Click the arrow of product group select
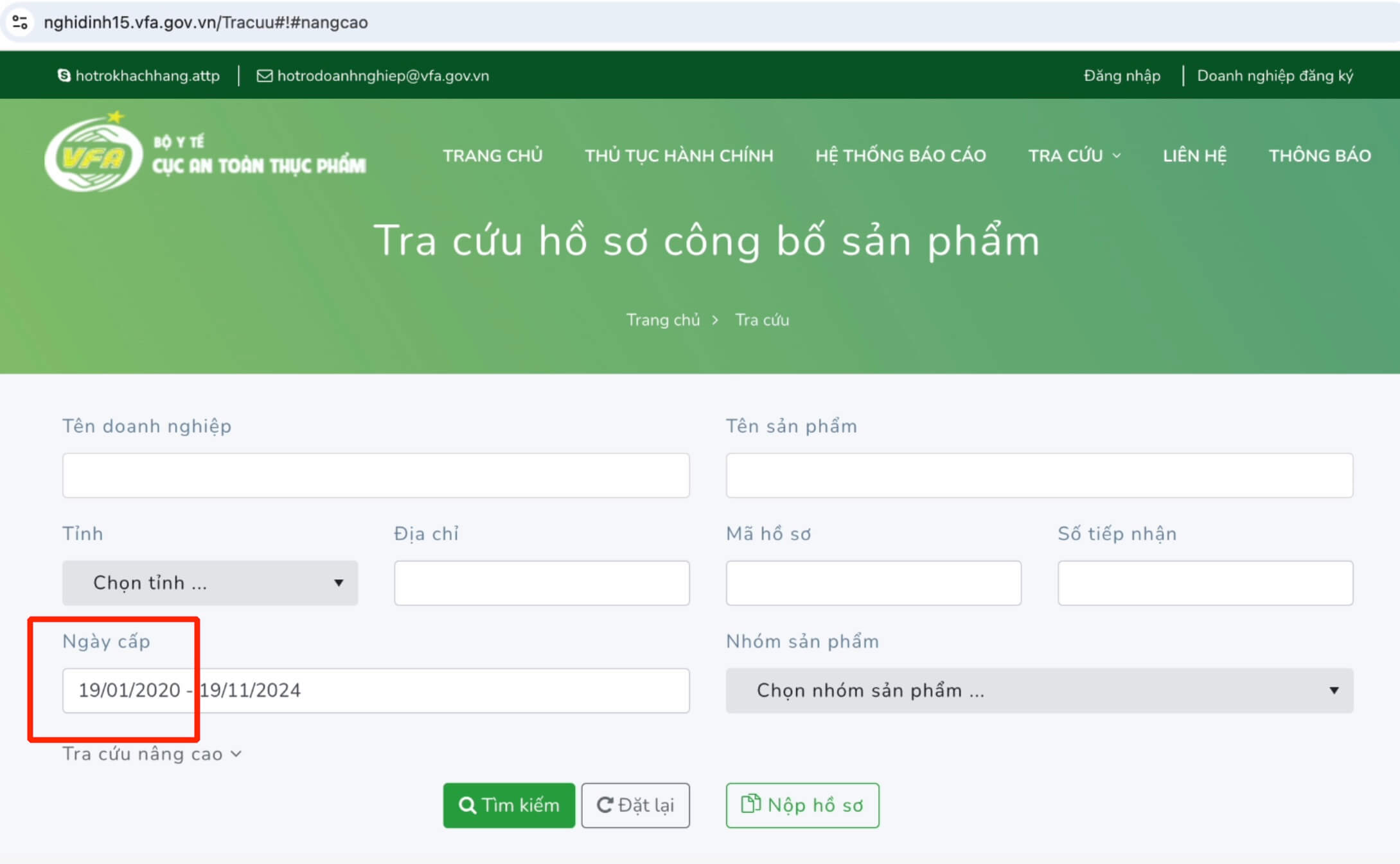Image resolution: width=1400 pixels, height=864 pixels. click(x=1334, y=691)
